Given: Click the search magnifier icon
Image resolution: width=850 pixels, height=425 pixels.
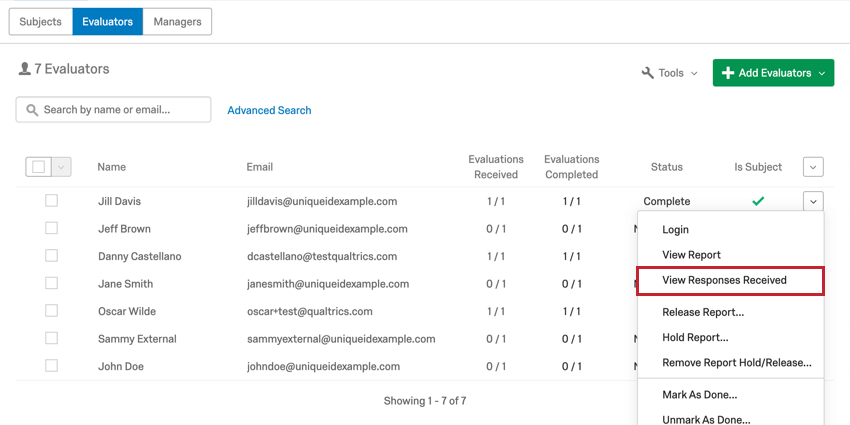Looking at the screenshot, I should [32, 110].
